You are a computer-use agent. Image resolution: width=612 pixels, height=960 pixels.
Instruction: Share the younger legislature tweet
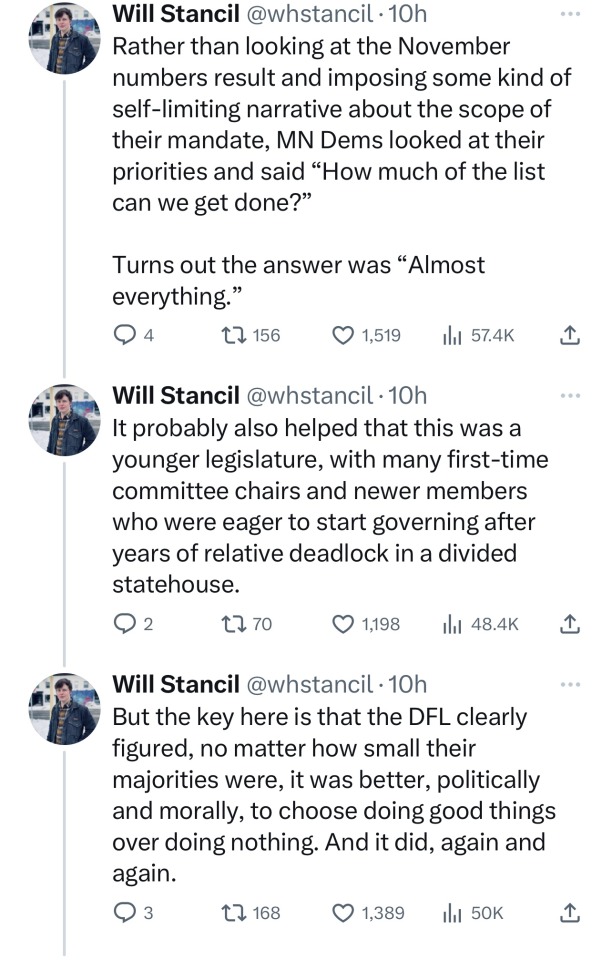pos(569,624)
